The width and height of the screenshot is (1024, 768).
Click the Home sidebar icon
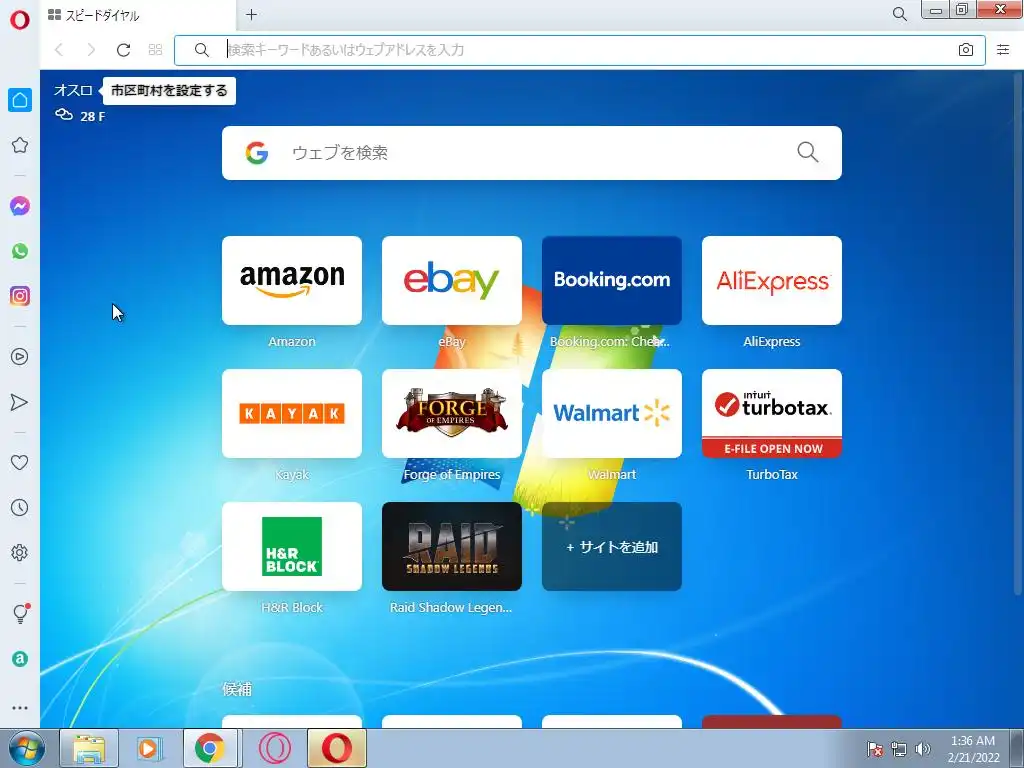point(20,100)
